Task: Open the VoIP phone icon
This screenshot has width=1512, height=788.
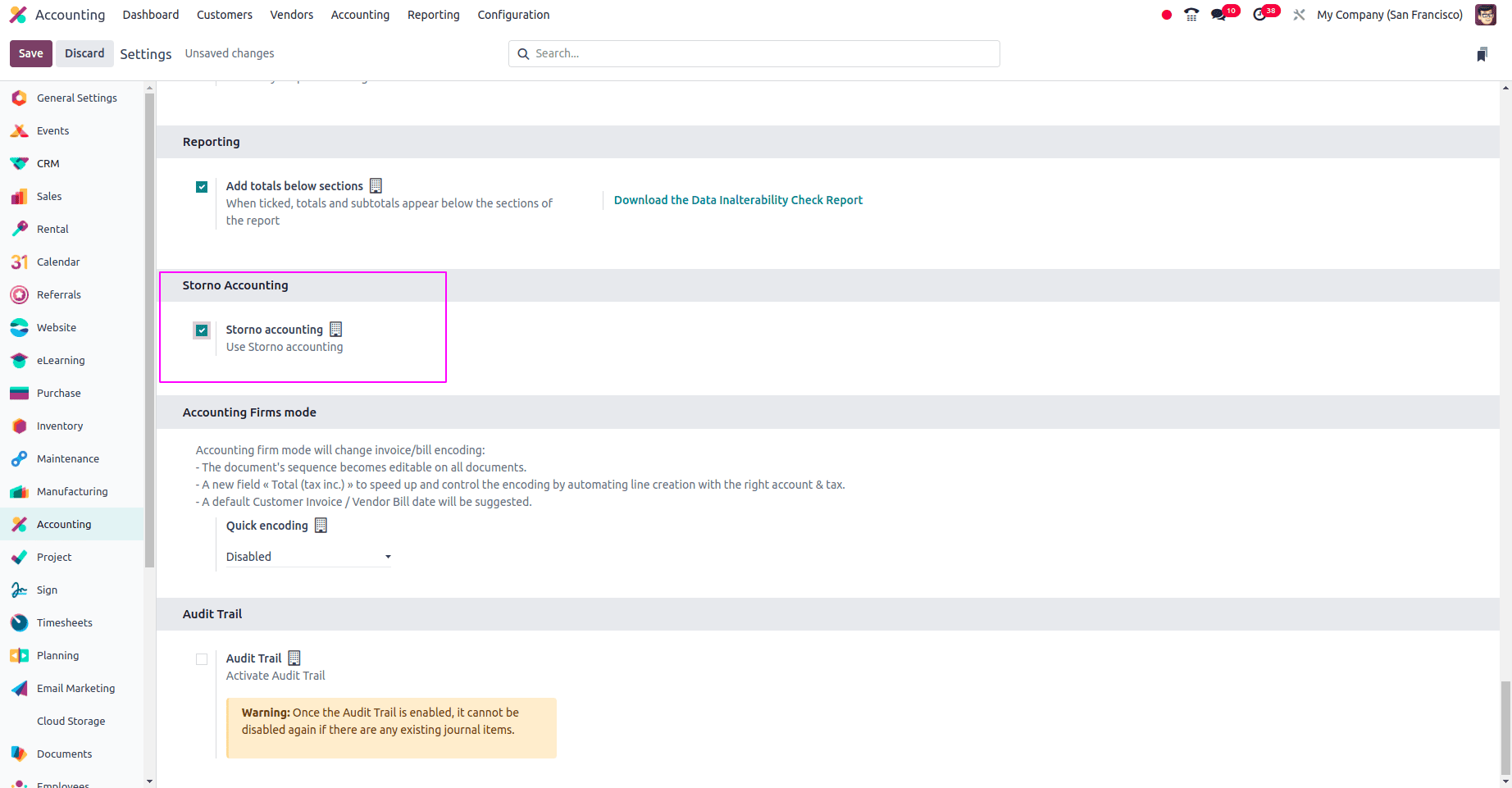Action: tap(1191, 15)
